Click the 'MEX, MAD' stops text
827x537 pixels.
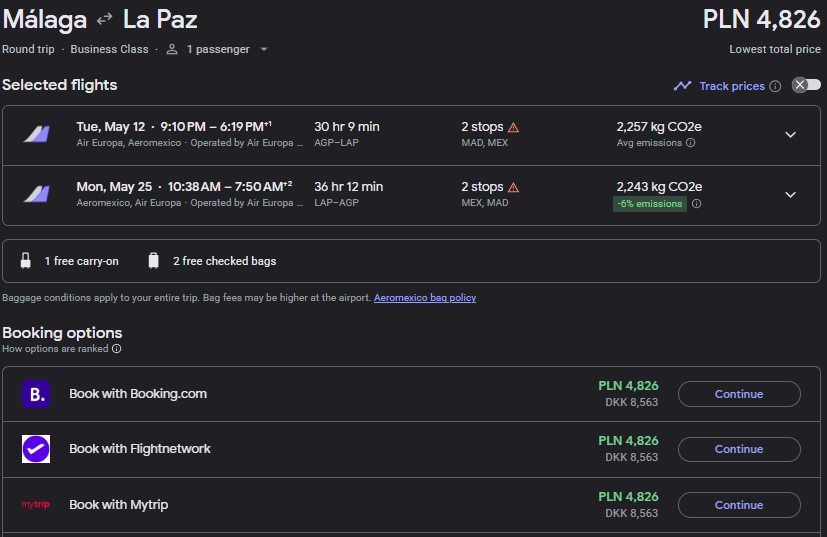pyautogui.click(x=485, y=203)
